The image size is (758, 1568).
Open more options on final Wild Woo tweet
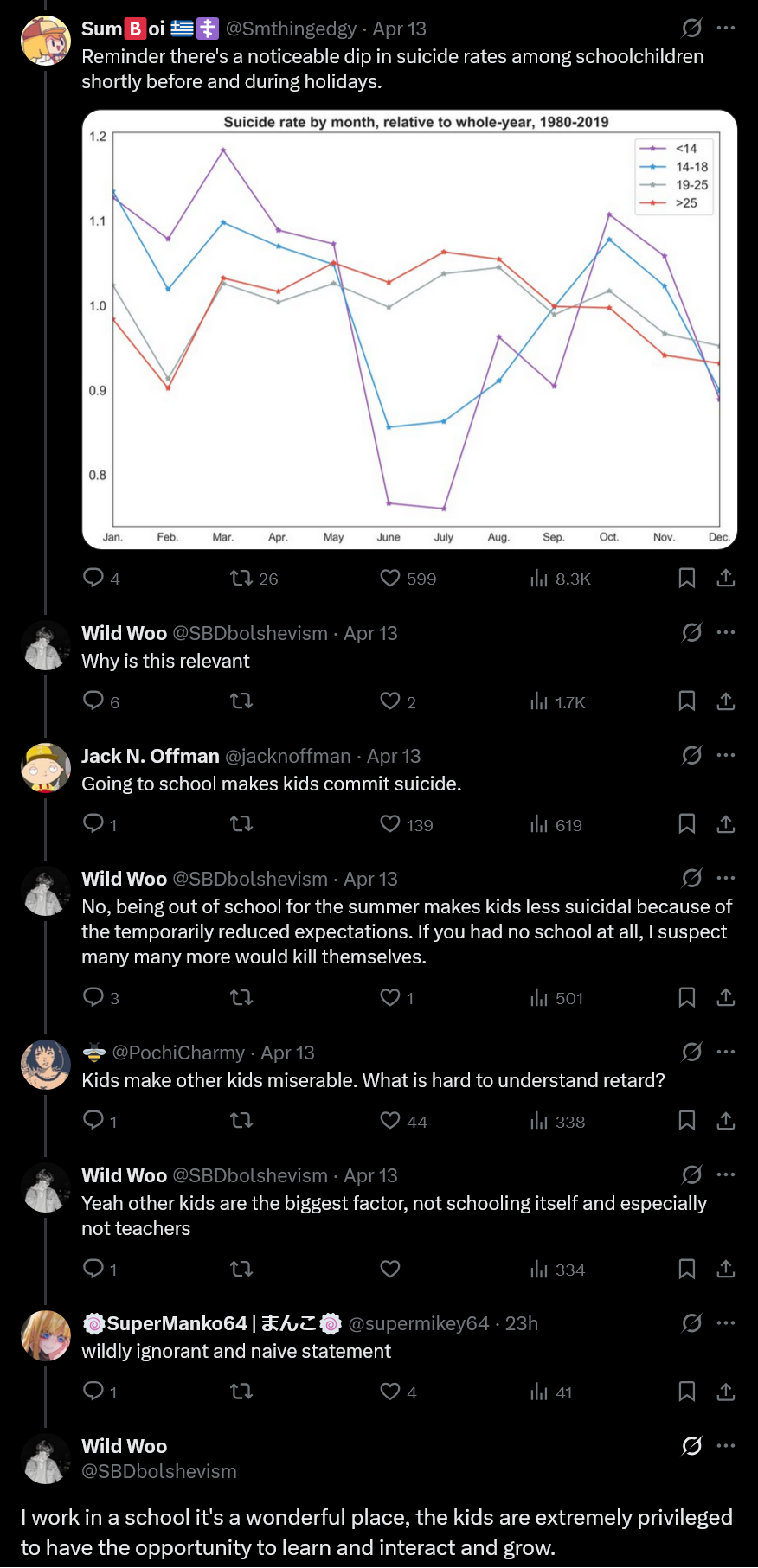[x=726, y=1445]
